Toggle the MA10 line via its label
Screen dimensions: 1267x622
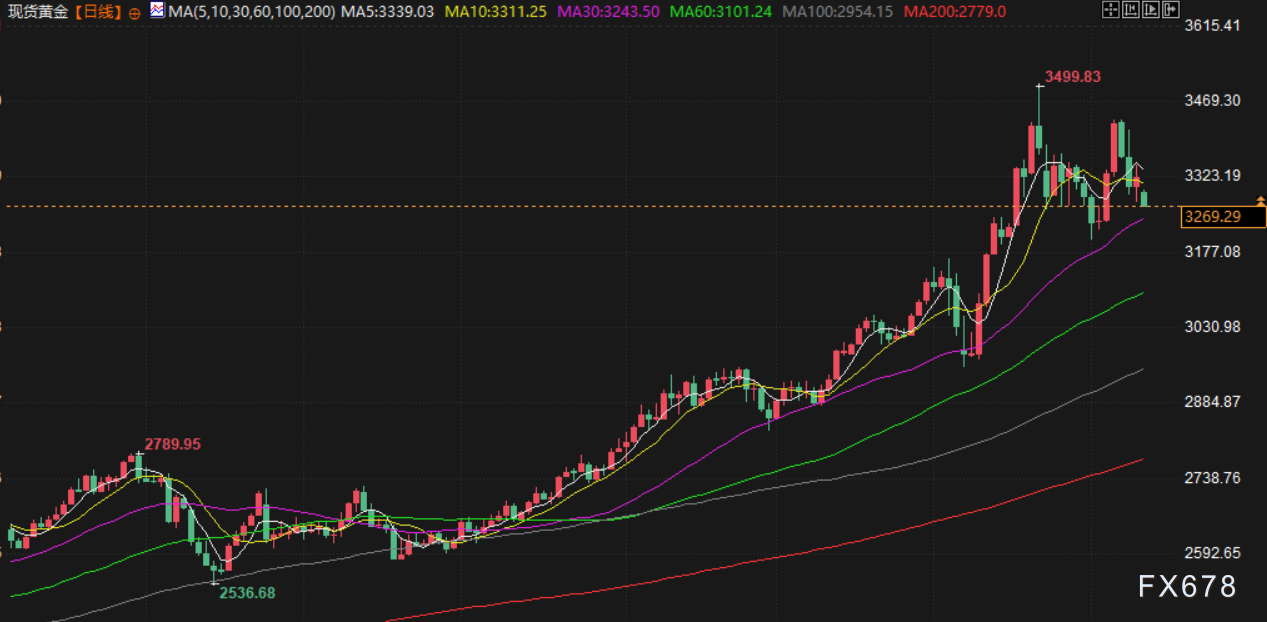coord(495,12)
